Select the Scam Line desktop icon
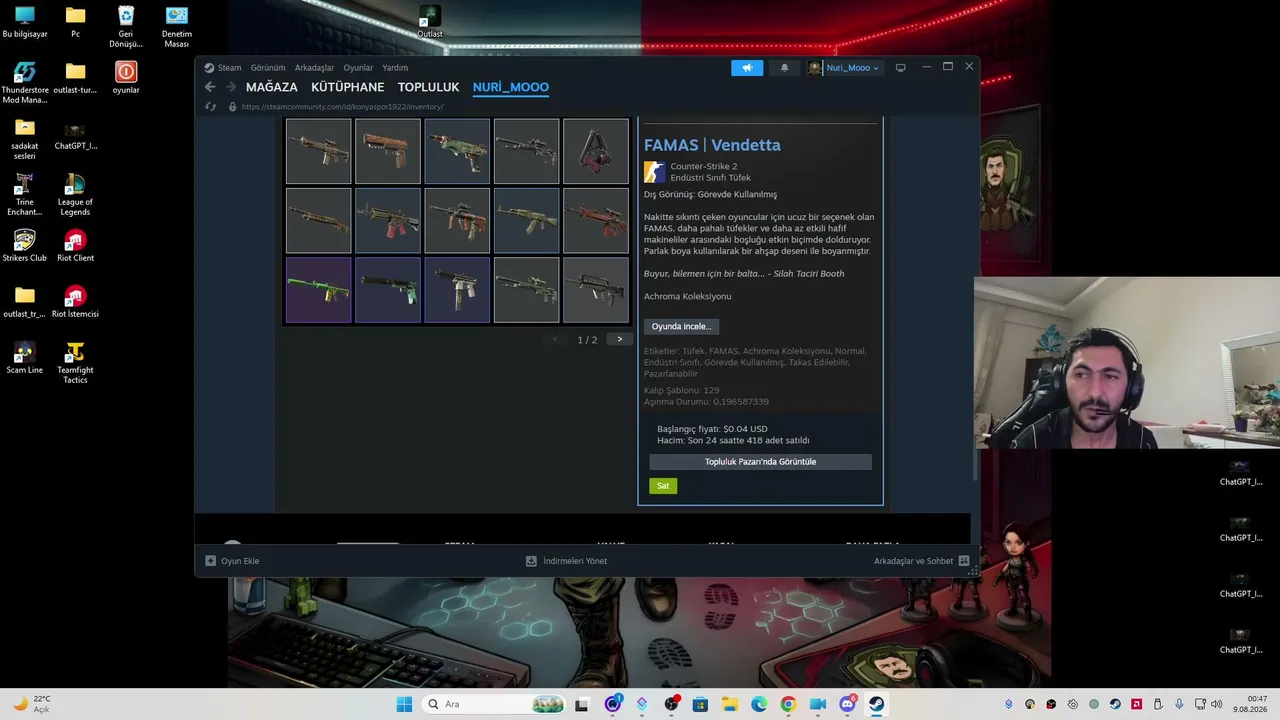The height and width of the screenshot is (720, 1280). tap(25, 358)
